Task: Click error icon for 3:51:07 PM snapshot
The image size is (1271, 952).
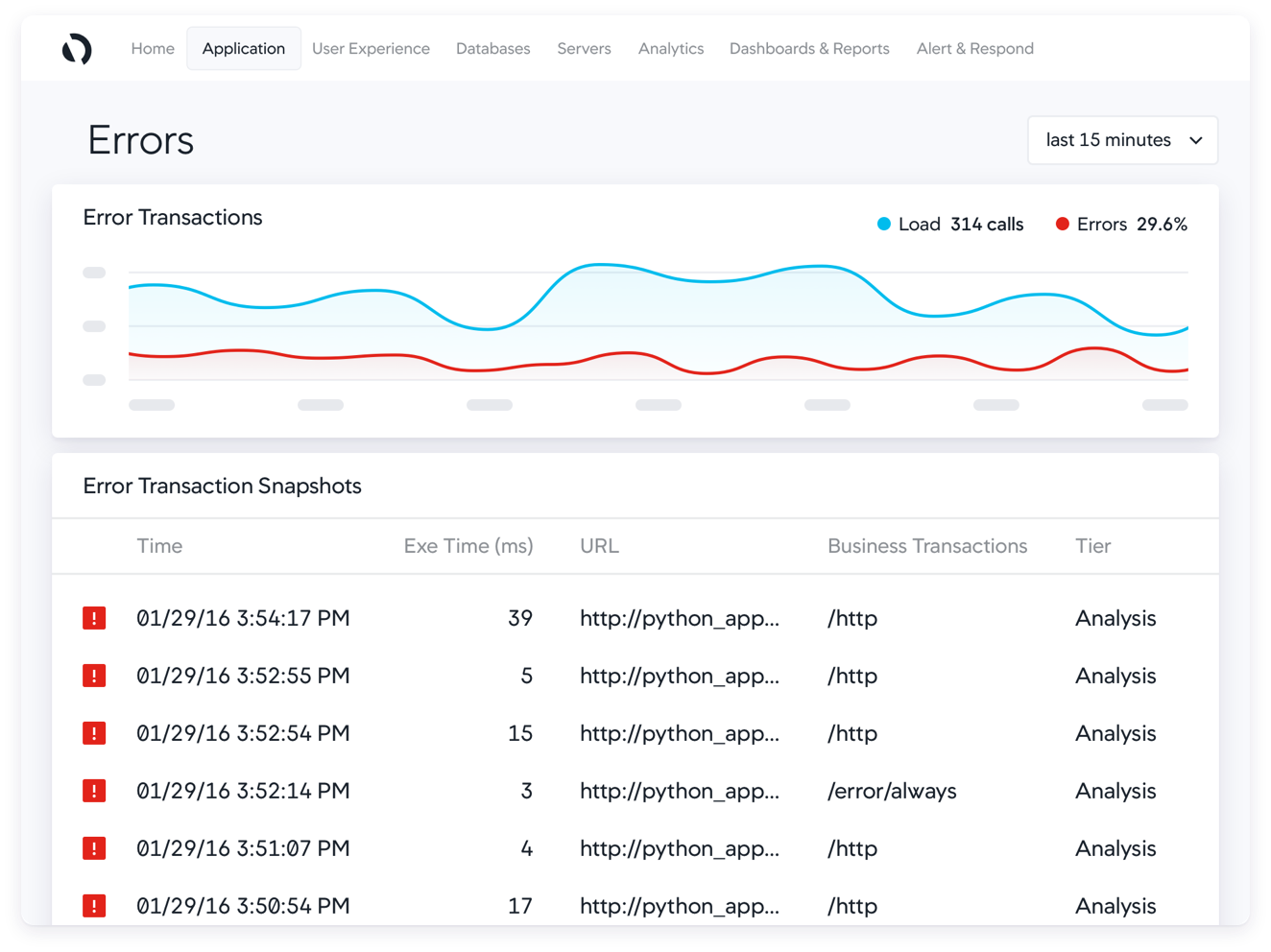Action: coord(94,848)
